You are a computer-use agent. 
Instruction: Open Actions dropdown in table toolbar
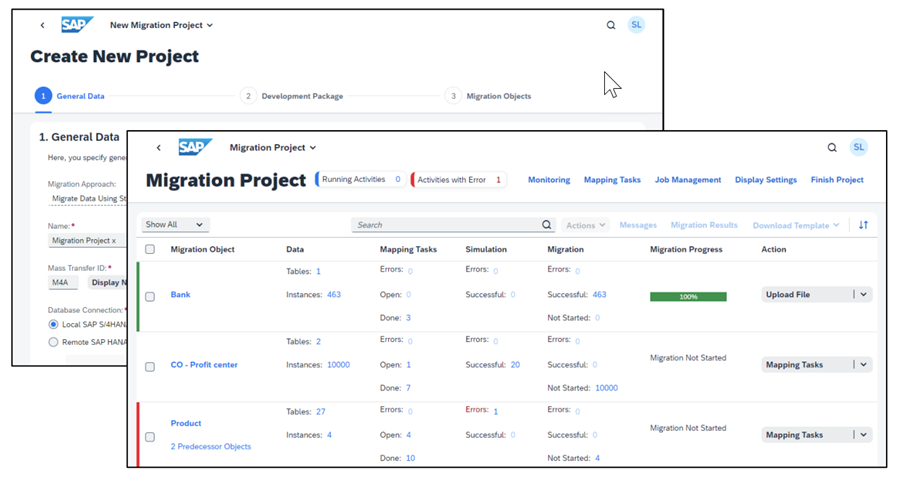(x=585, y=225)
